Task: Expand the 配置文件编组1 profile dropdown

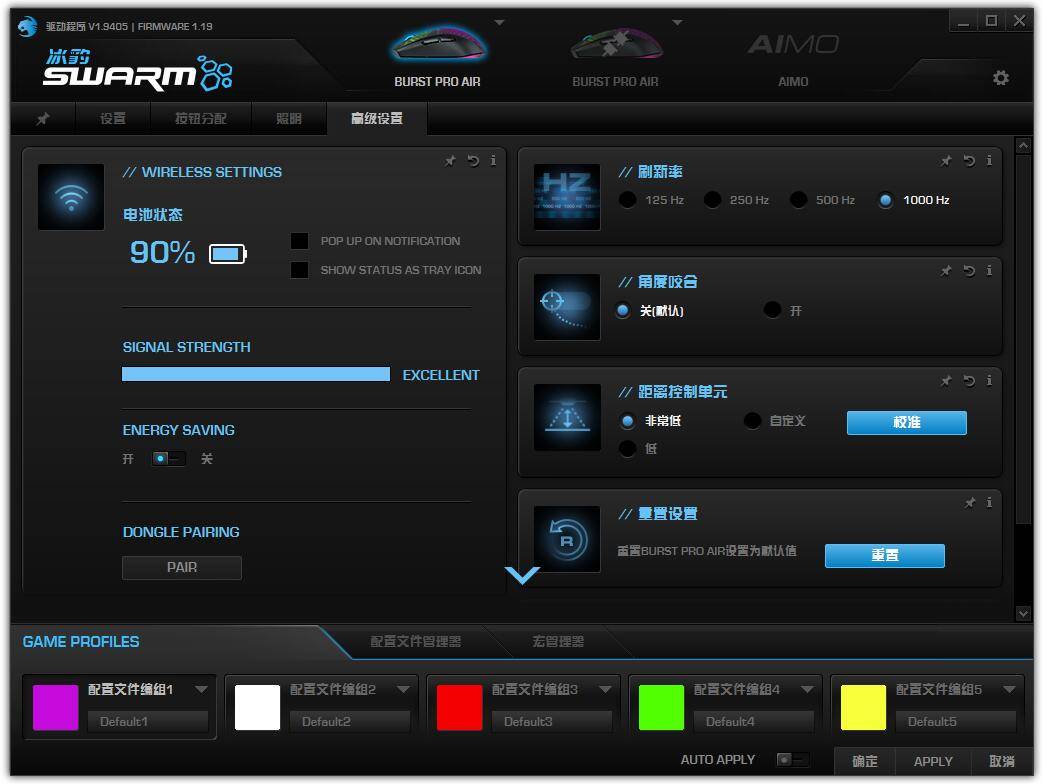Action: point(201,689)
